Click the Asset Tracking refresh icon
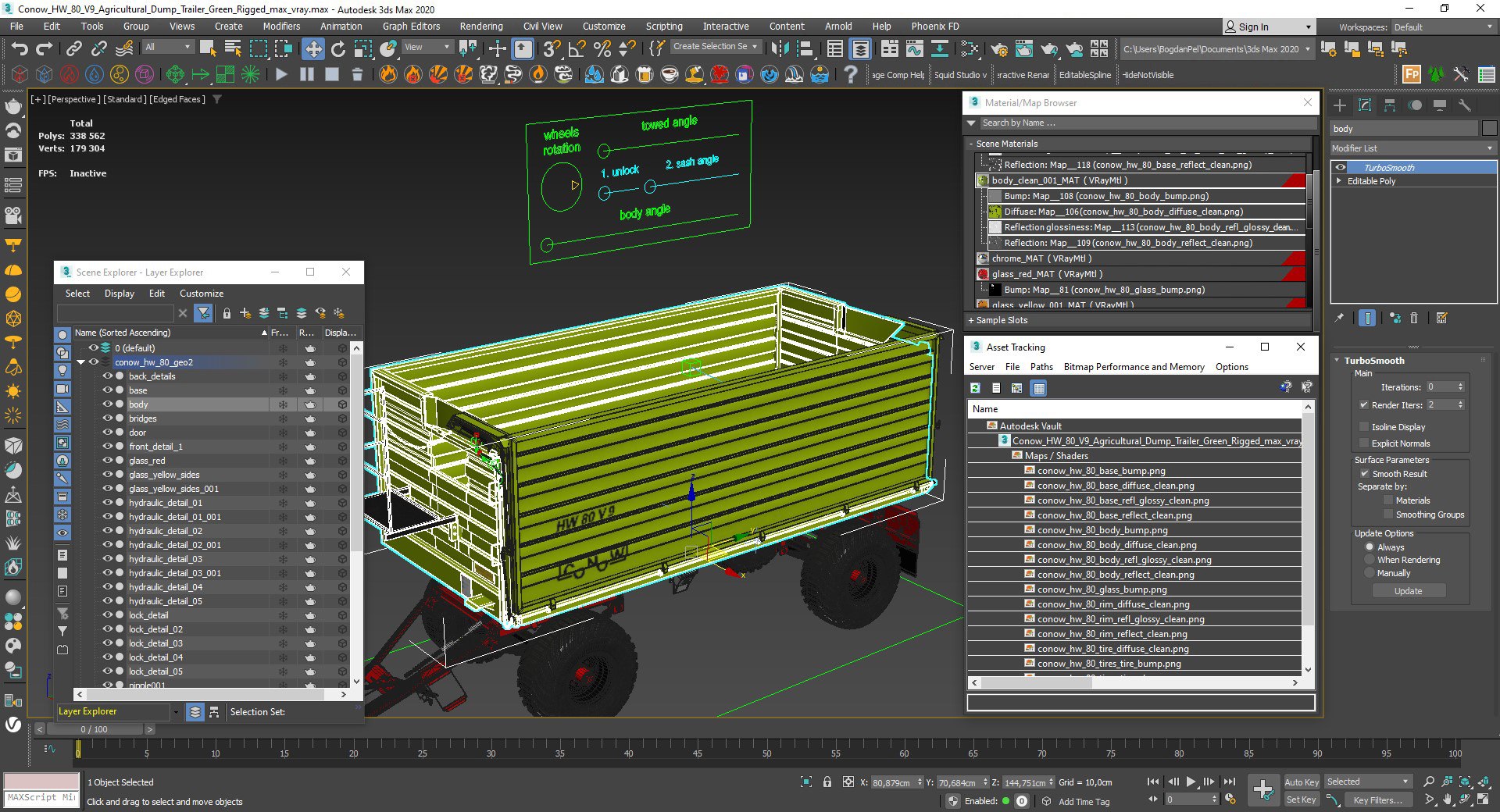This screenshot has width=1500, height=812. pyautogui.click(x=975, y=388)
